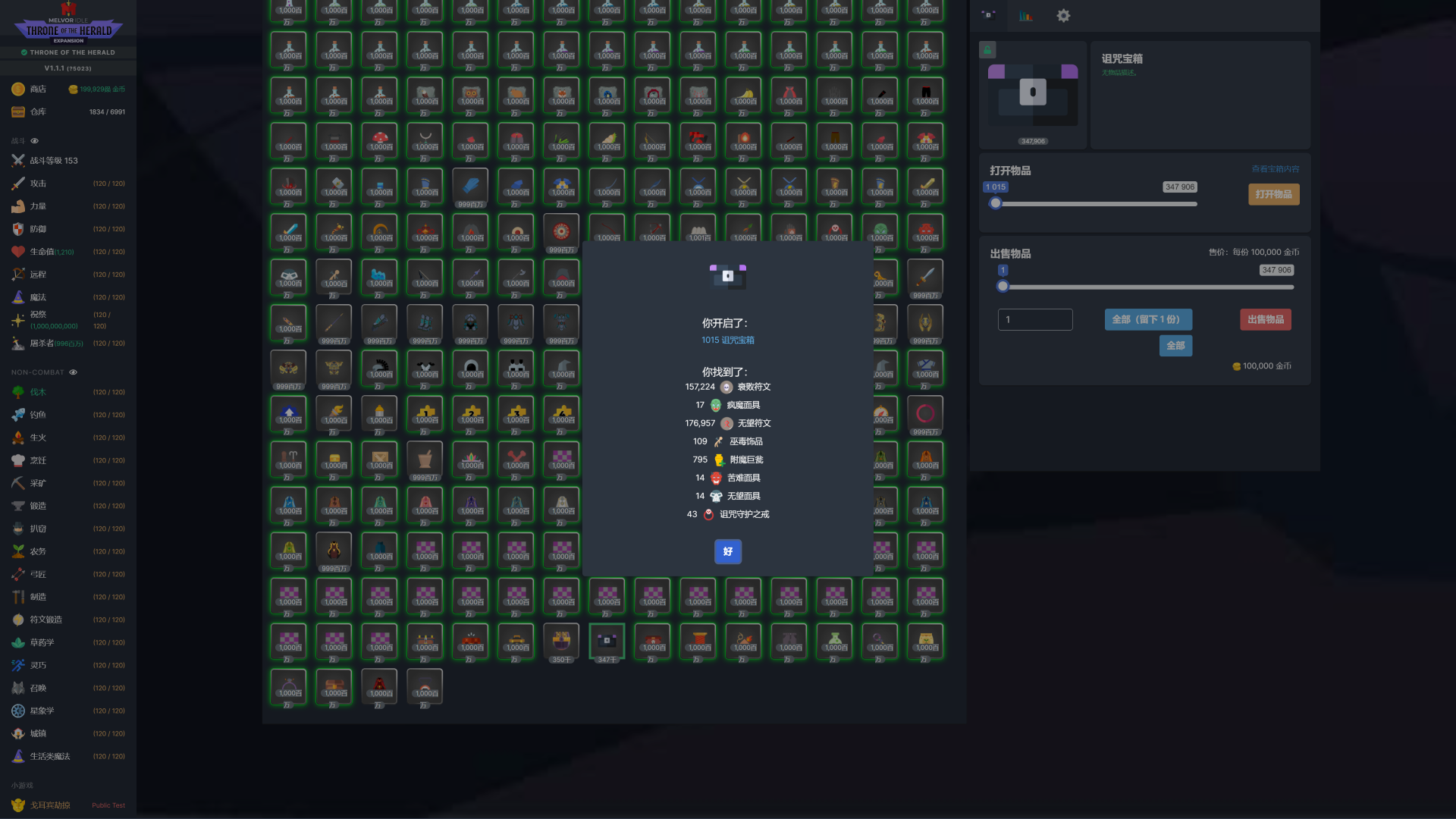This screenshot has width=1456, height=819.
Task: Open the 制造 crafting skill
Action: click(68, 597)
